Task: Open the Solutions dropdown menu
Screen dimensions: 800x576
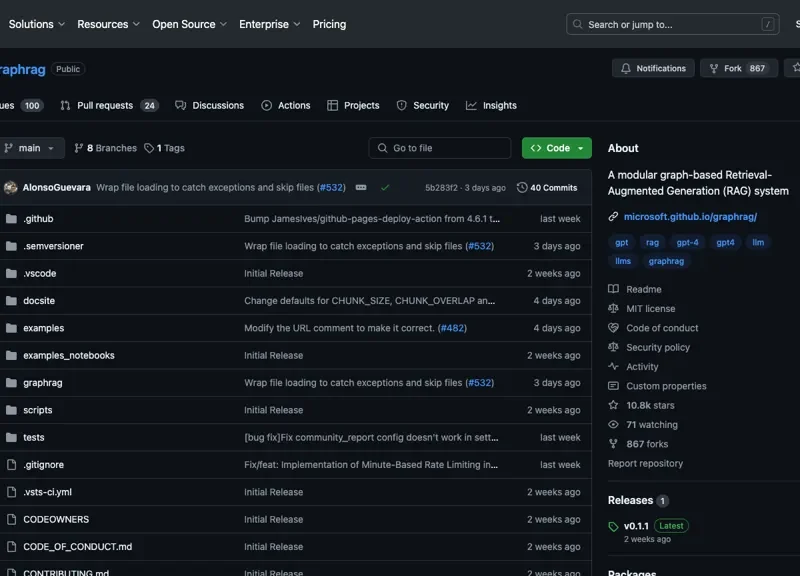Action: pyautogui.click(x=37, y=24)
